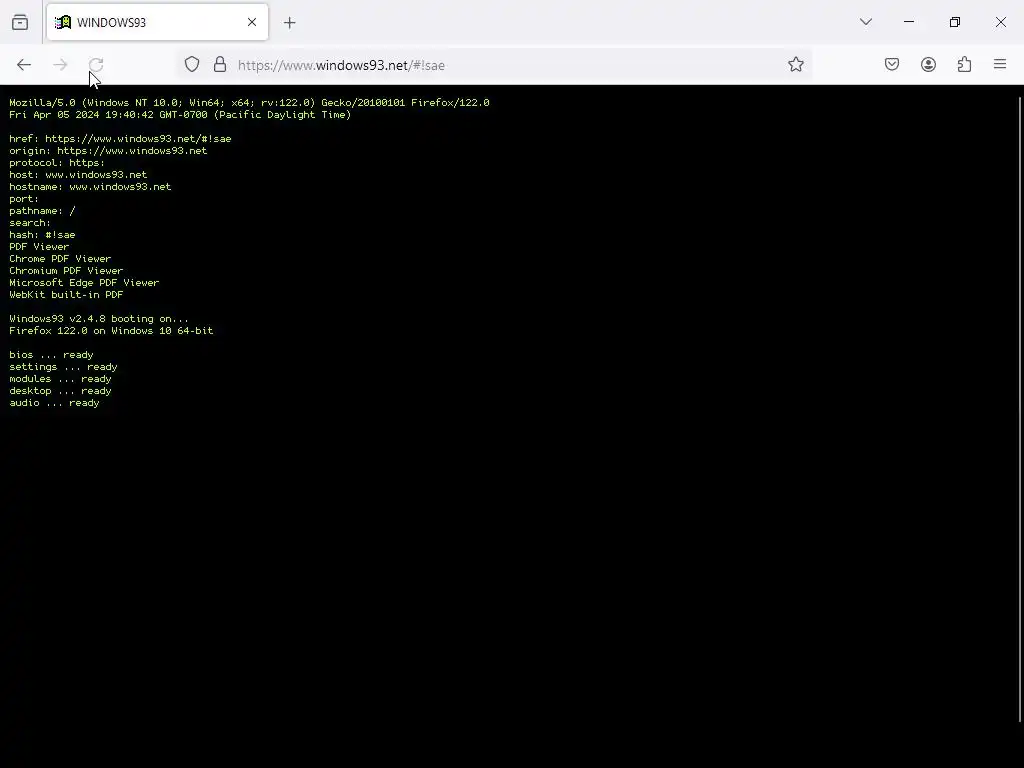1024x768 pixels.
Task: Select the WINDOWS93 tab
Action: [x=157, y=22]
